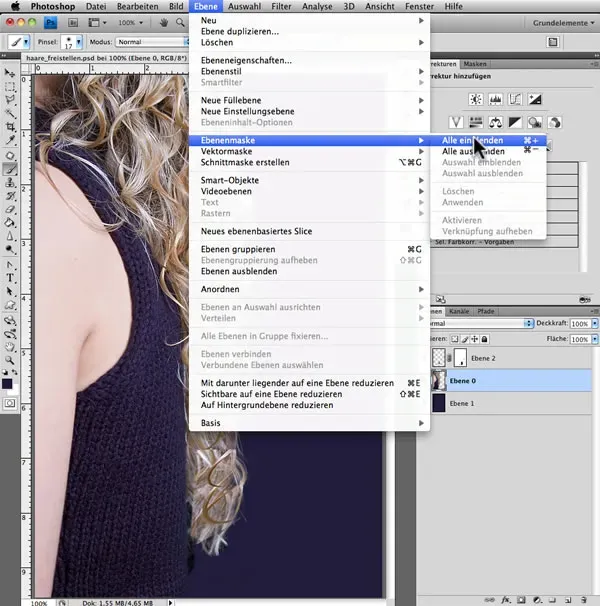Add a Brightness/Contrast adjustment (sun icon)
600x606 pixels.
point(475,100)
